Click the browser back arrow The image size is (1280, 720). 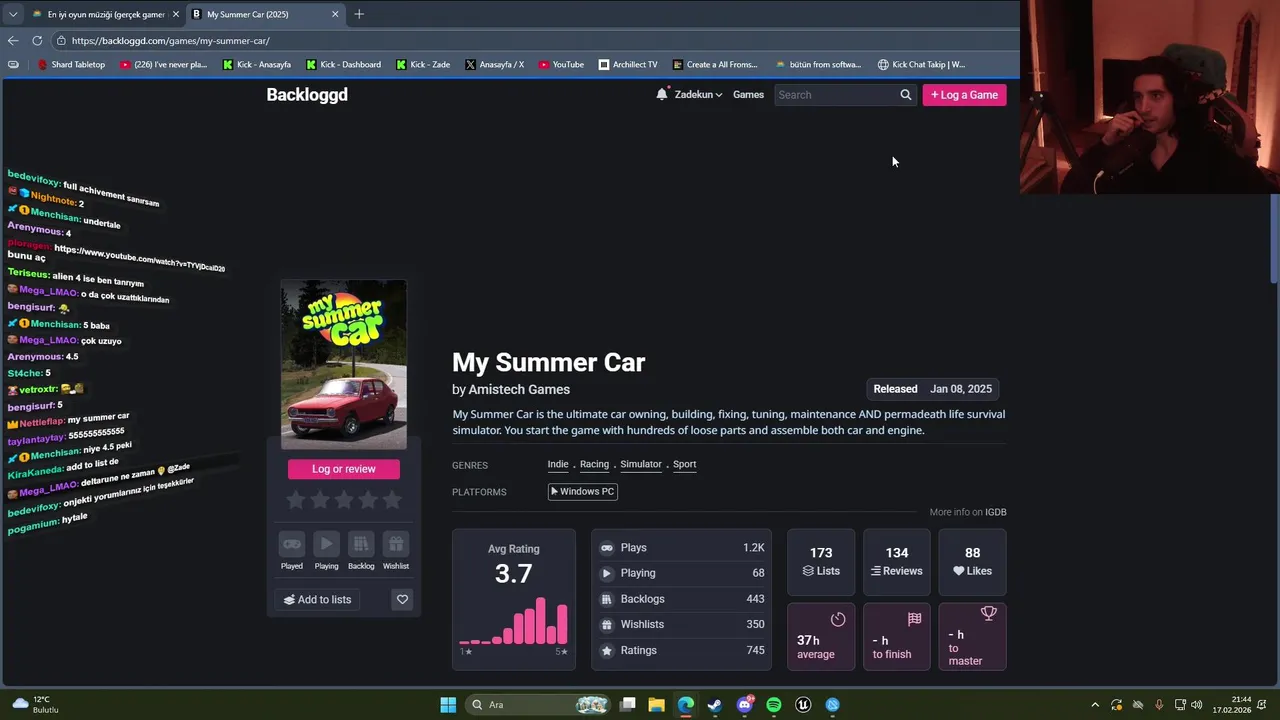[x=13, y=40]
